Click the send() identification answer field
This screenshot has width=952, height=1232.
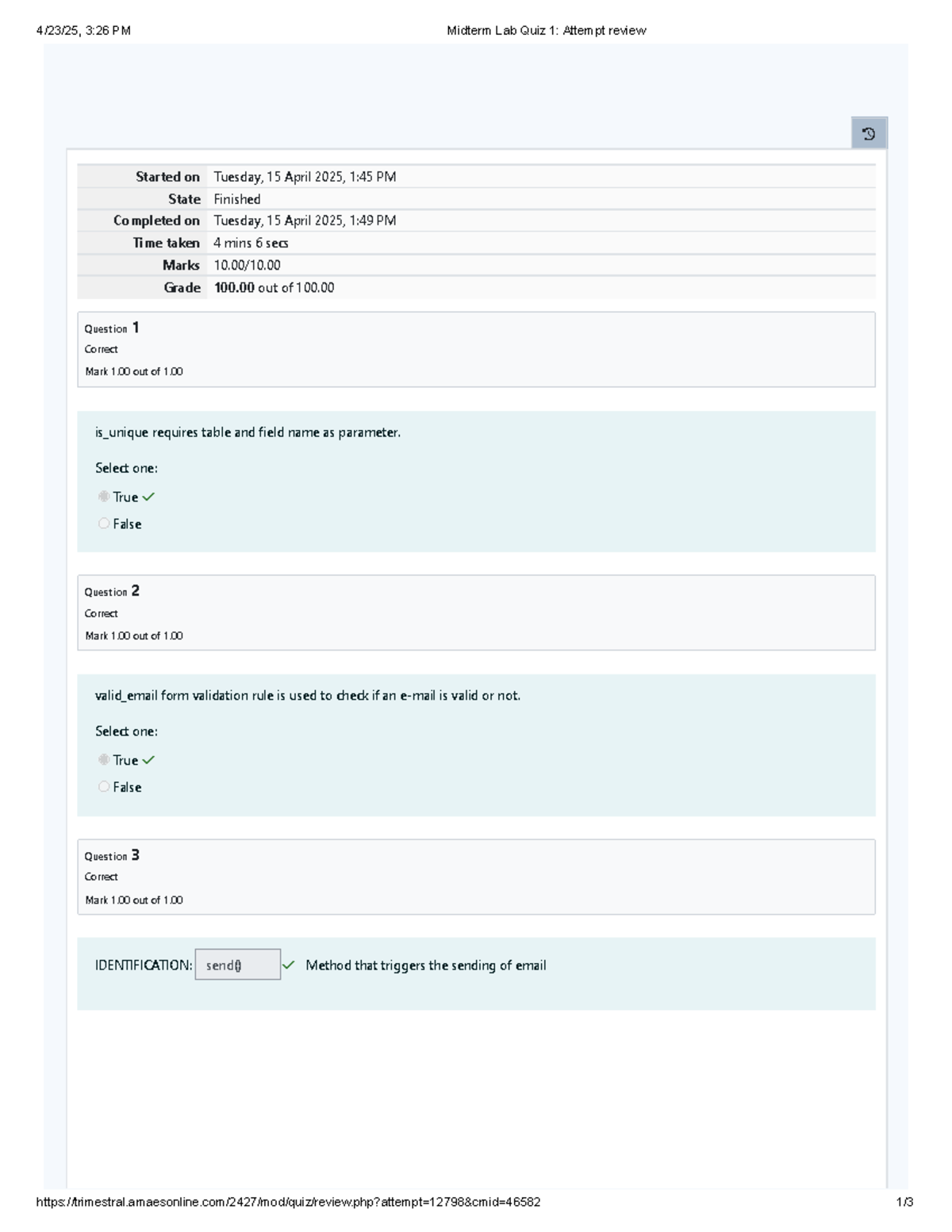(x=238, y=965)
